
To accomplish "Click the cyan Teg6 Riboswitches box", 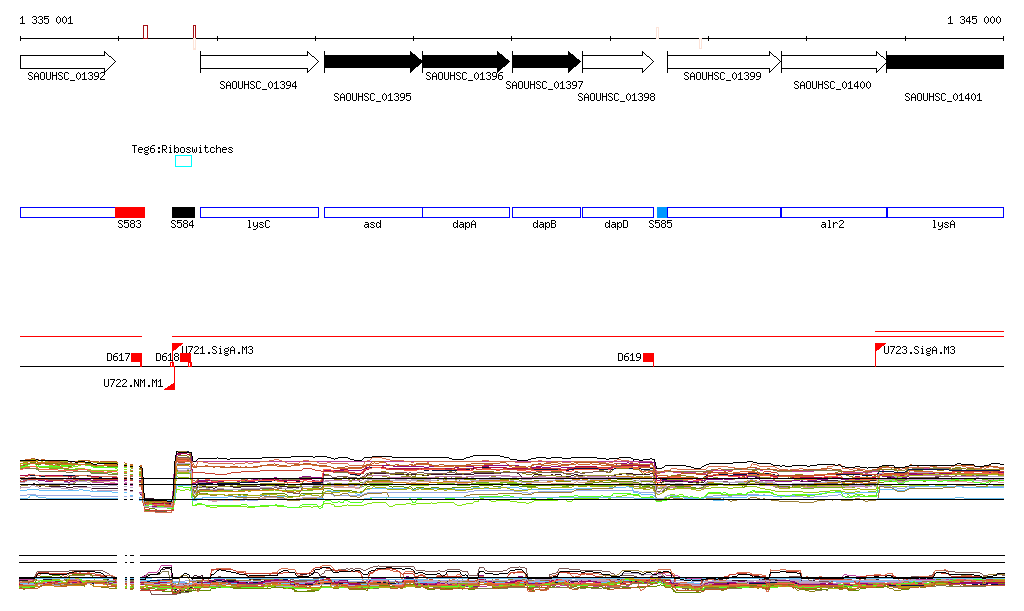I will tap(183, 161).
